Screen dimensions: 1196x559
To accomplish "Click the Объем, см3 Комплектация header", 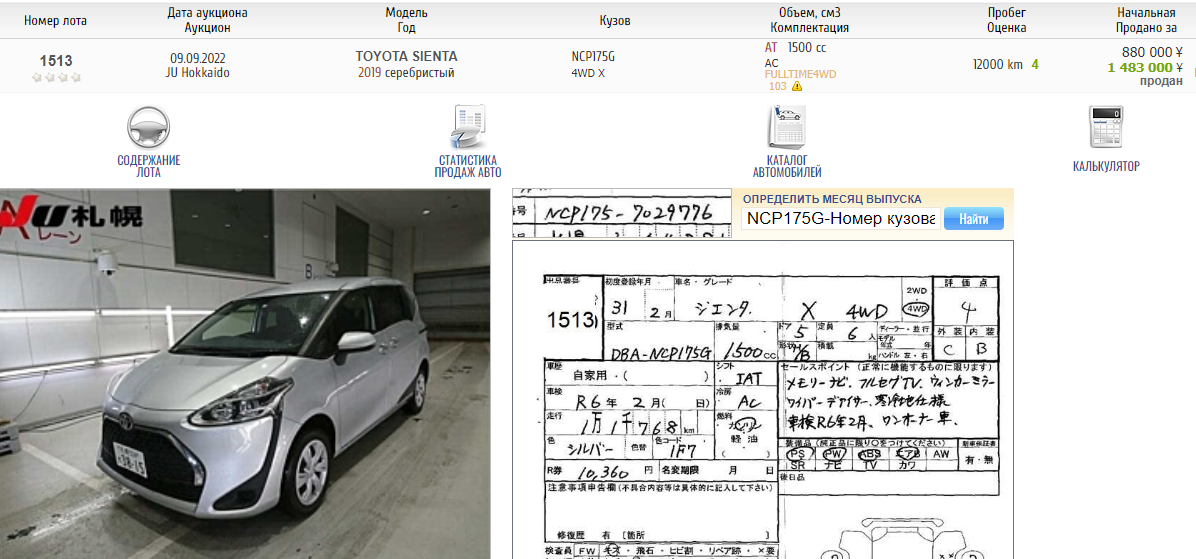I will click(809, 21).
